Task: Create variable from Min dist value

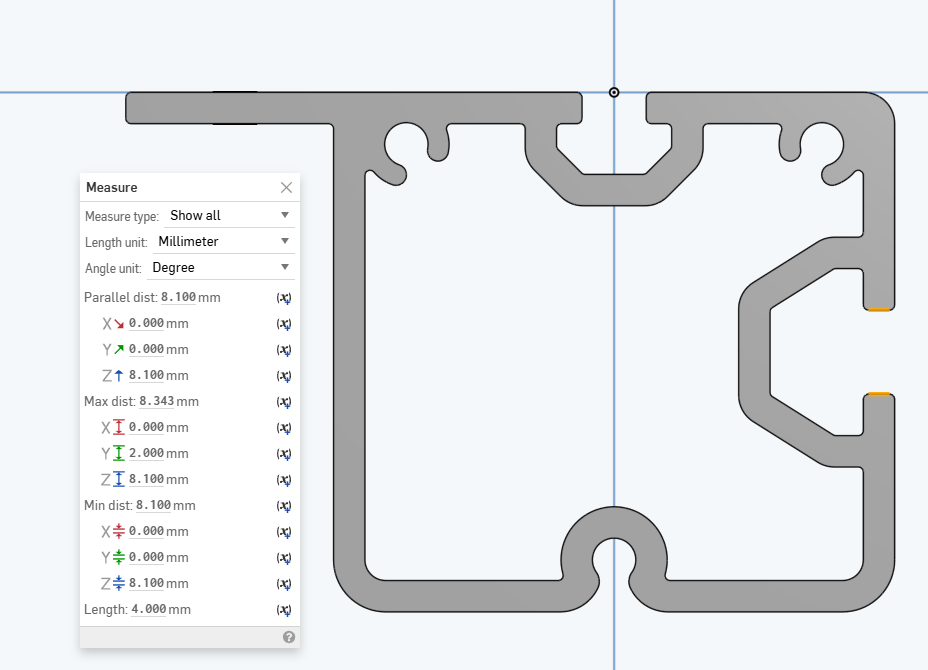Action: [x=284, y=506]
